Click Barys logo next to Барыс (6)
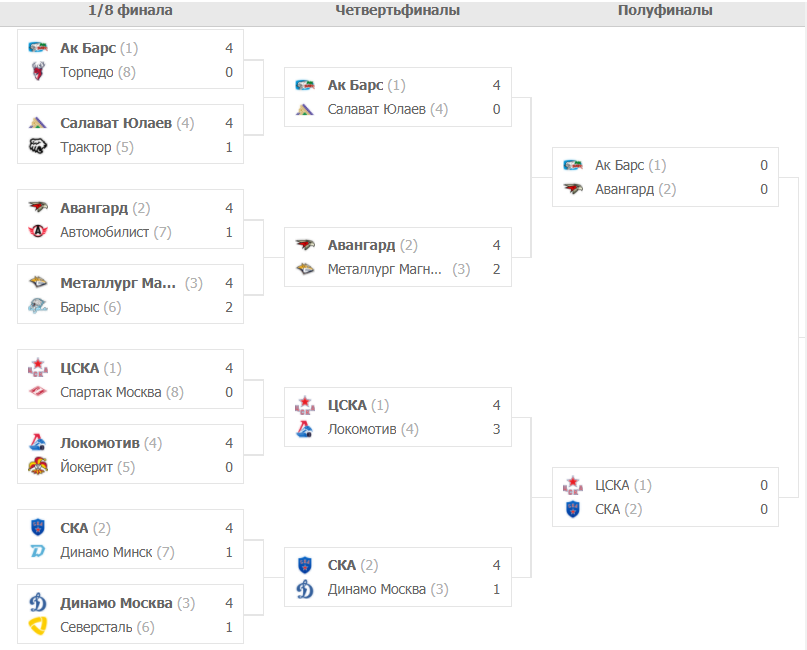Viewport: 807px width, 650px height. 38,307
